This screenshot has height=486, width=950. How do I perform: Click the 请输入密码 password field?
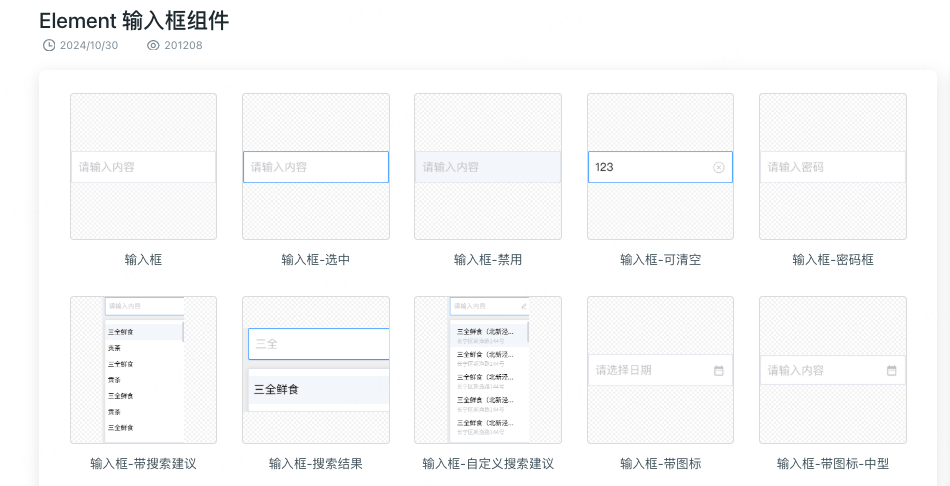point(833,167)
